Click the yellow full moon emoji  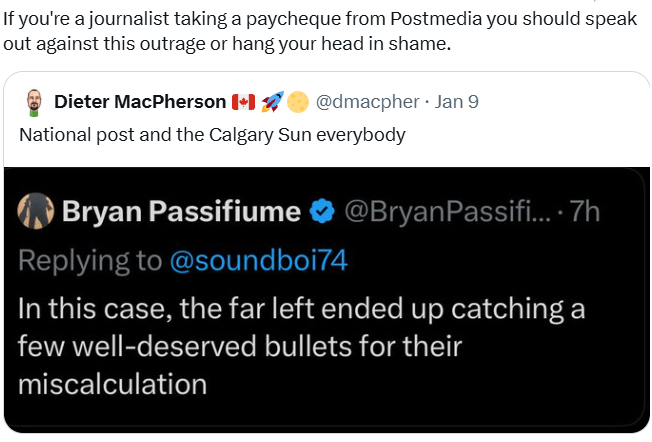pos(298,102)
